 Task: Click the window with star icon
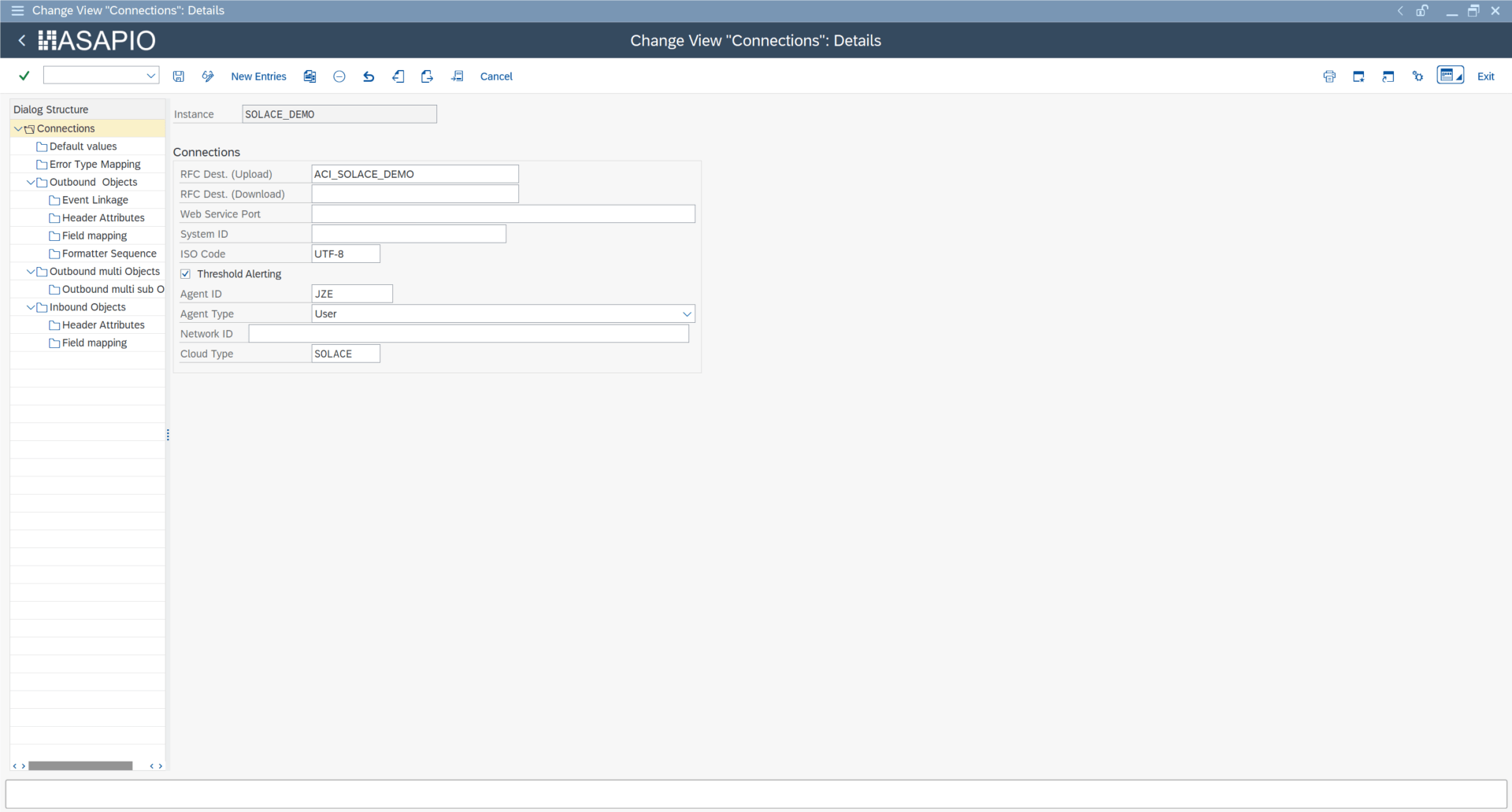[1358, 76]
